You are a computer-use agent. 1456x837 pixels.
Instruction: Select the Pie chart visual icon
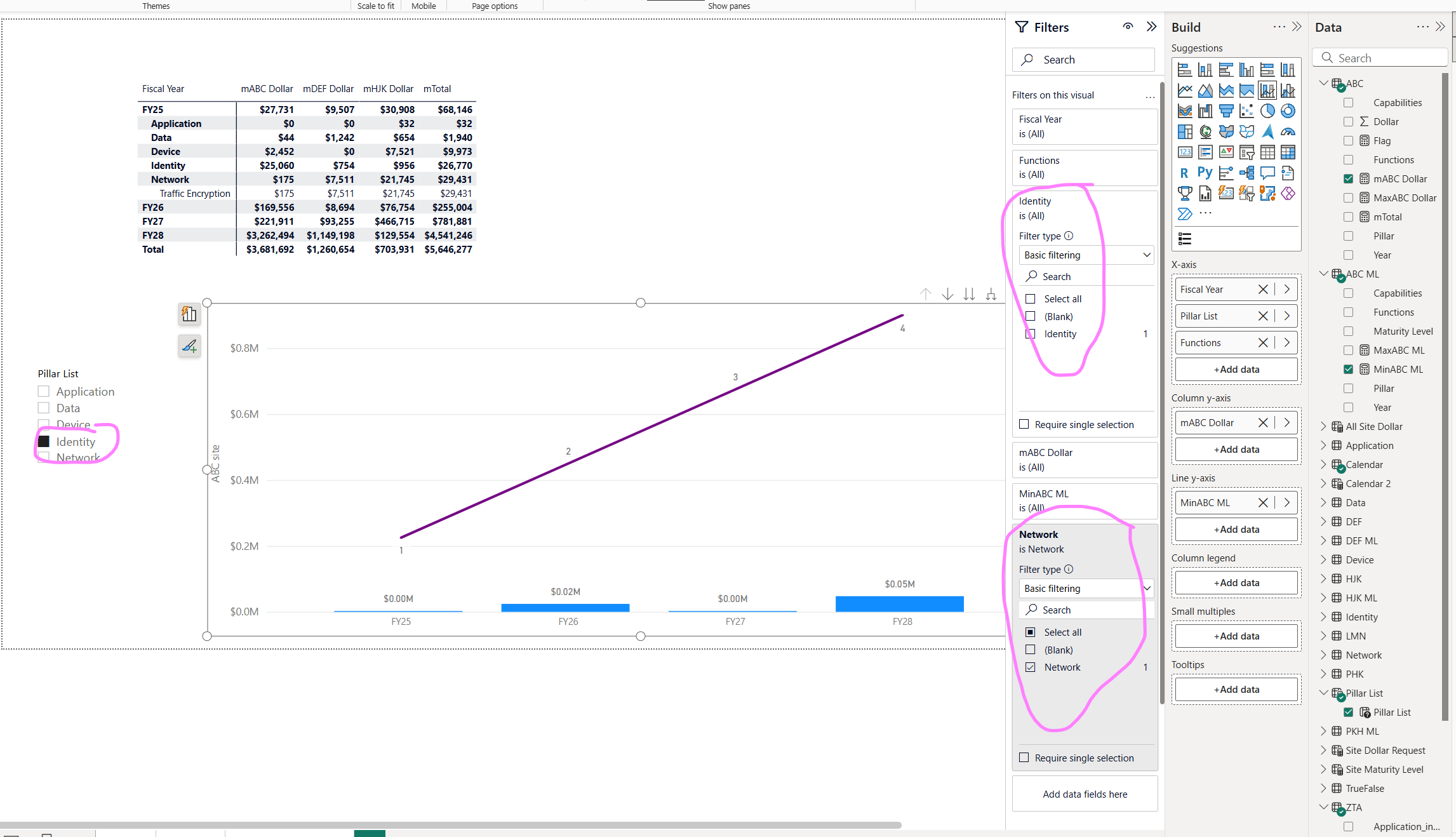coord(1267,111)
